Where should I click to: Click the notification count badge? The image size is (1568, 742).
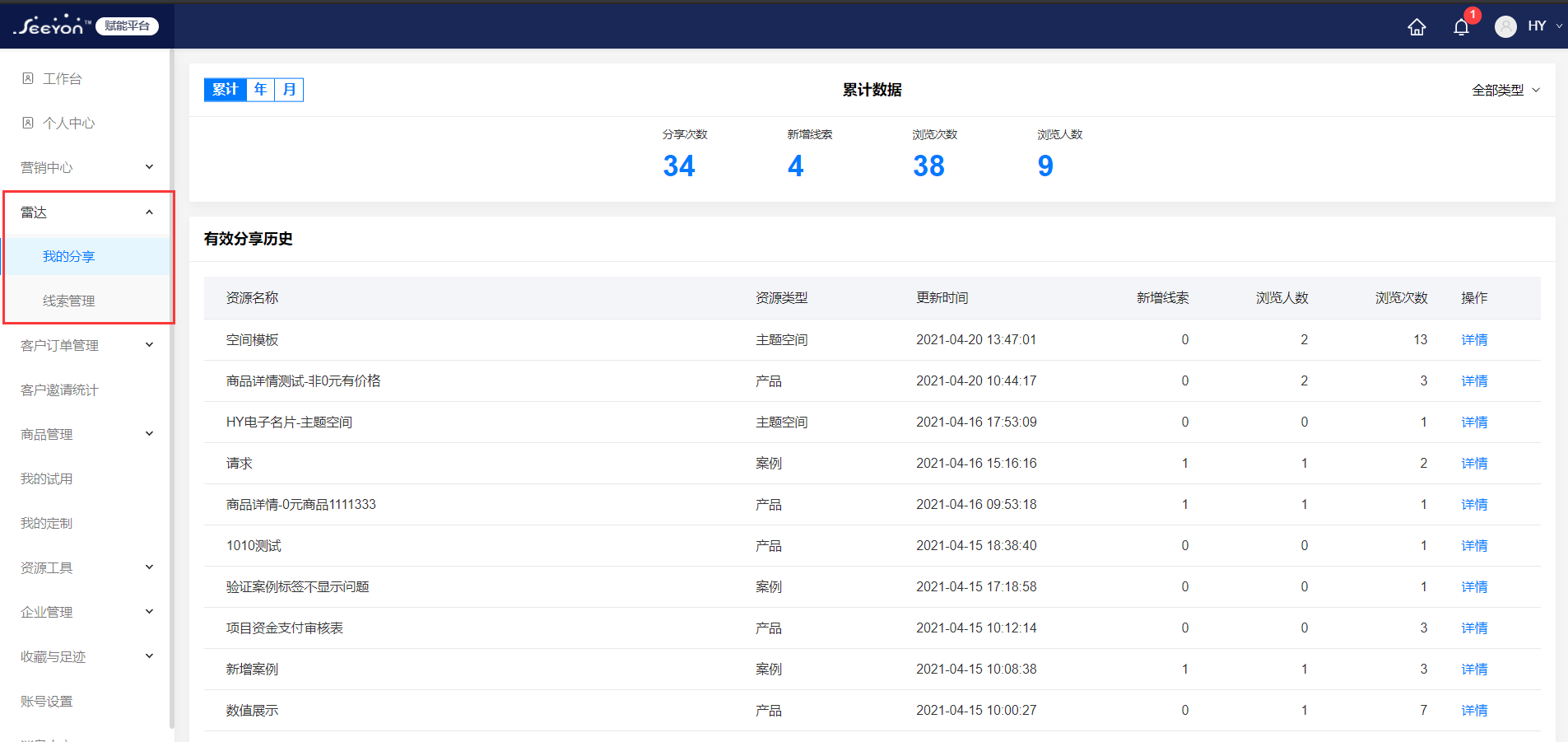coord(1473,15)
